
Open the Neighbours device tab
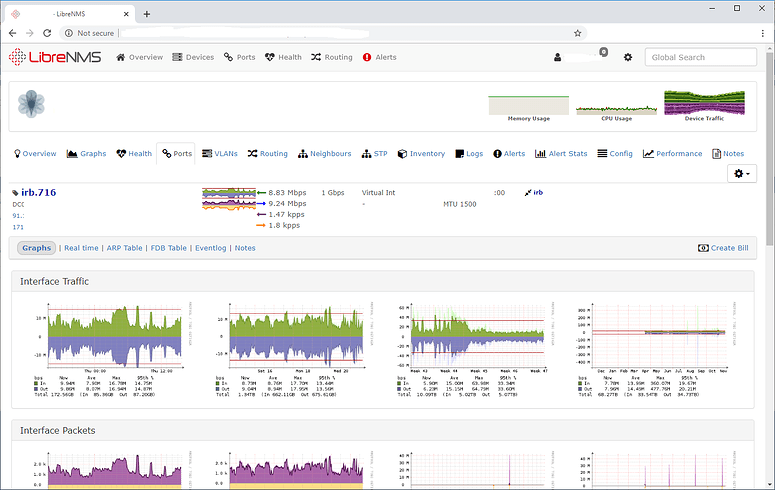324,154
